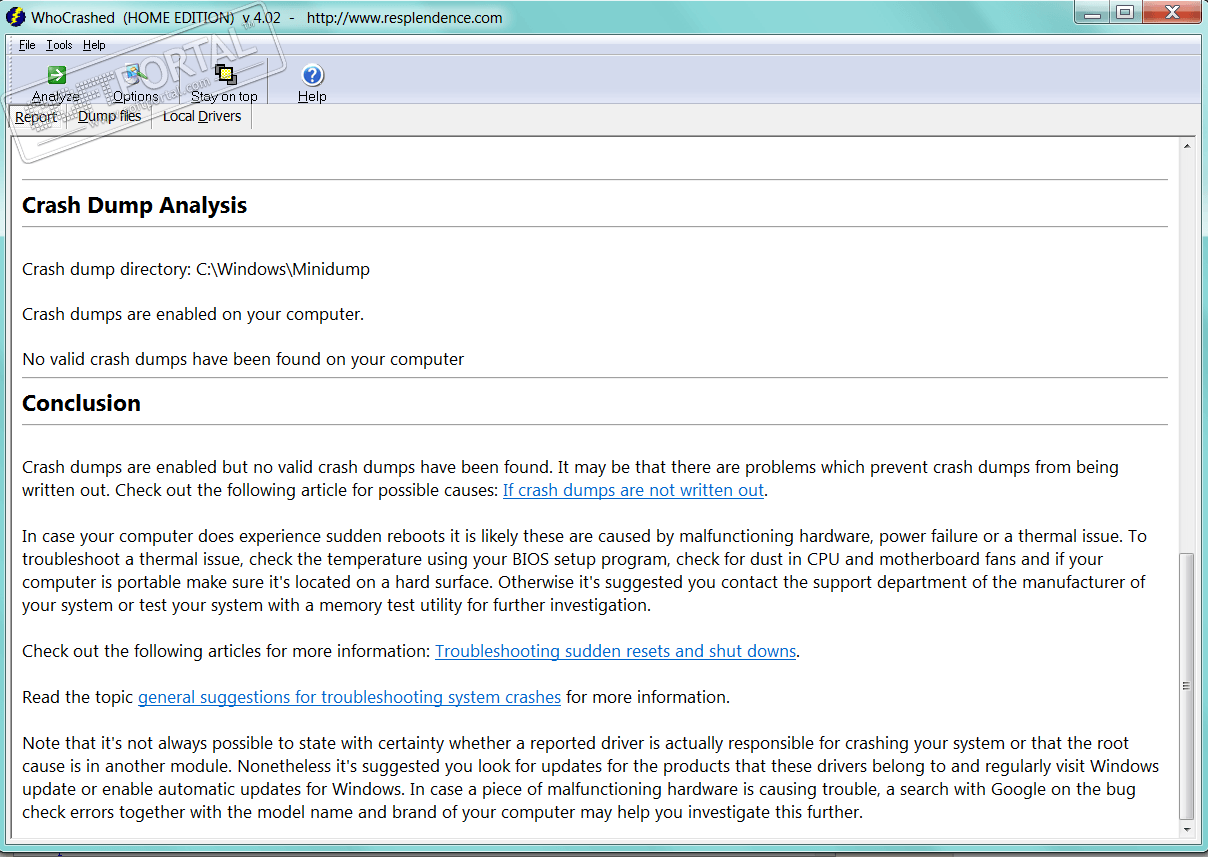
Task: Open the Options toolbar icon
Action: (x=135, y=75)
